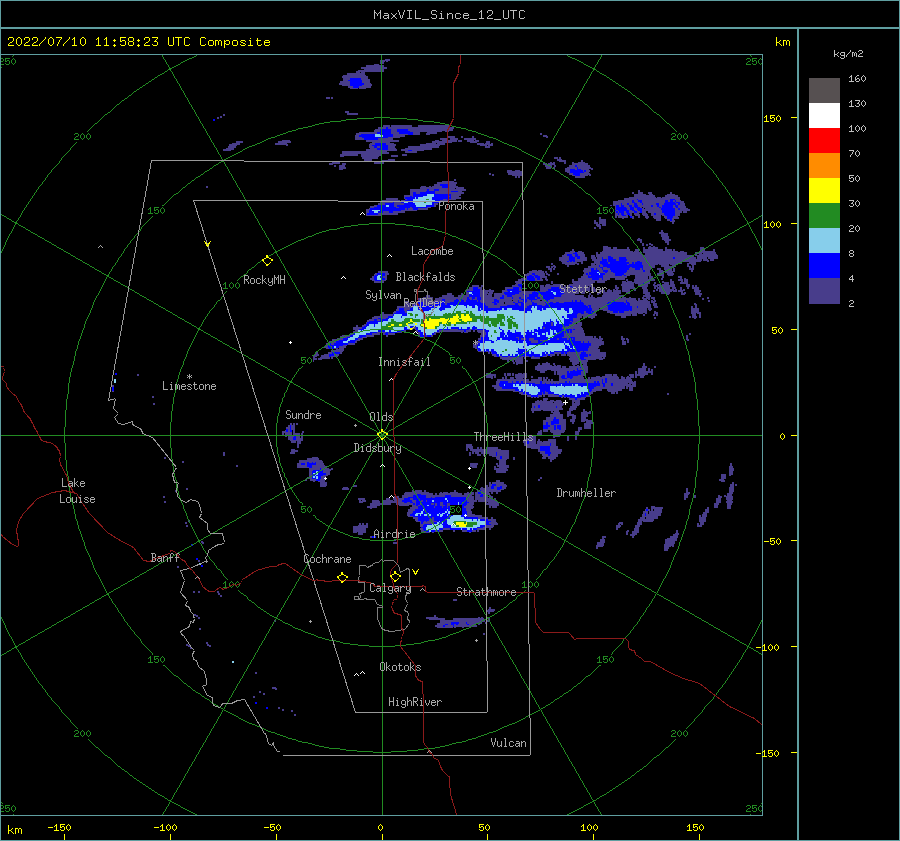Click the Cochrane town label
900x841 pixels.
[327, 559]
